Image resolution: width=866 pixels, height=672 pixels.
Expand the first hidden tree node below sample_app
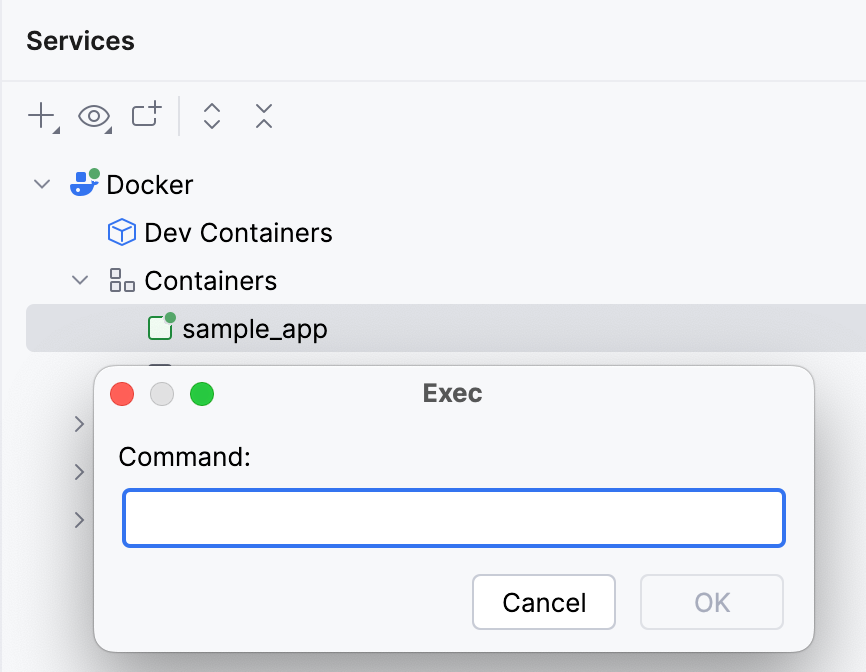pos(80,424)
